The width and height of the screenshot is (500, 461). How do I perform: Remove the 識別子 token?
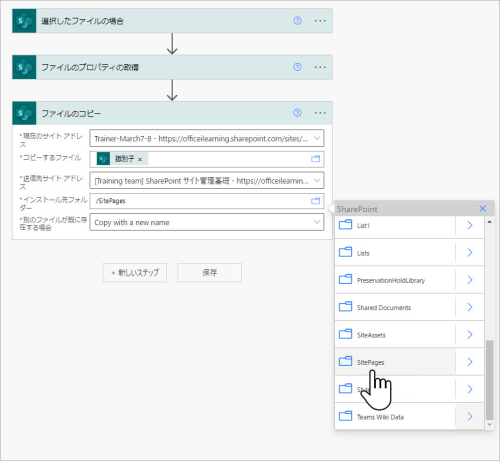[x=140, y=159]
